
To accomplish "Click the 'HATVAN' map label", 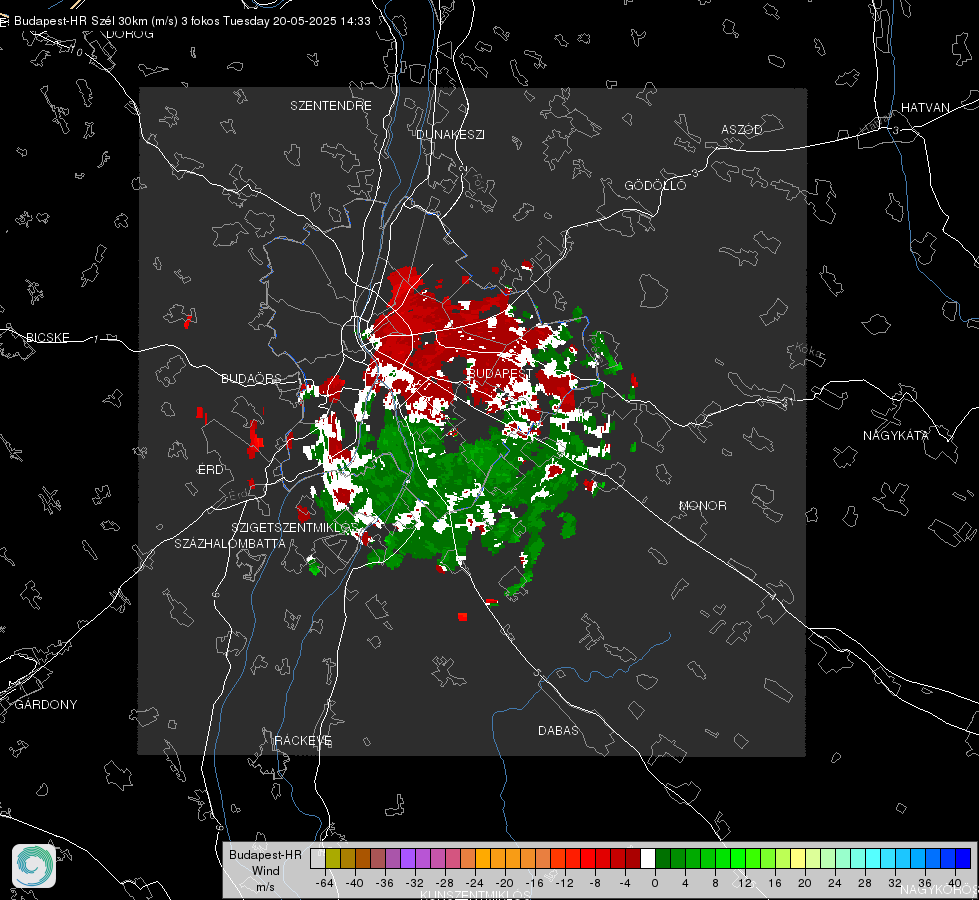I will point(925,107).
